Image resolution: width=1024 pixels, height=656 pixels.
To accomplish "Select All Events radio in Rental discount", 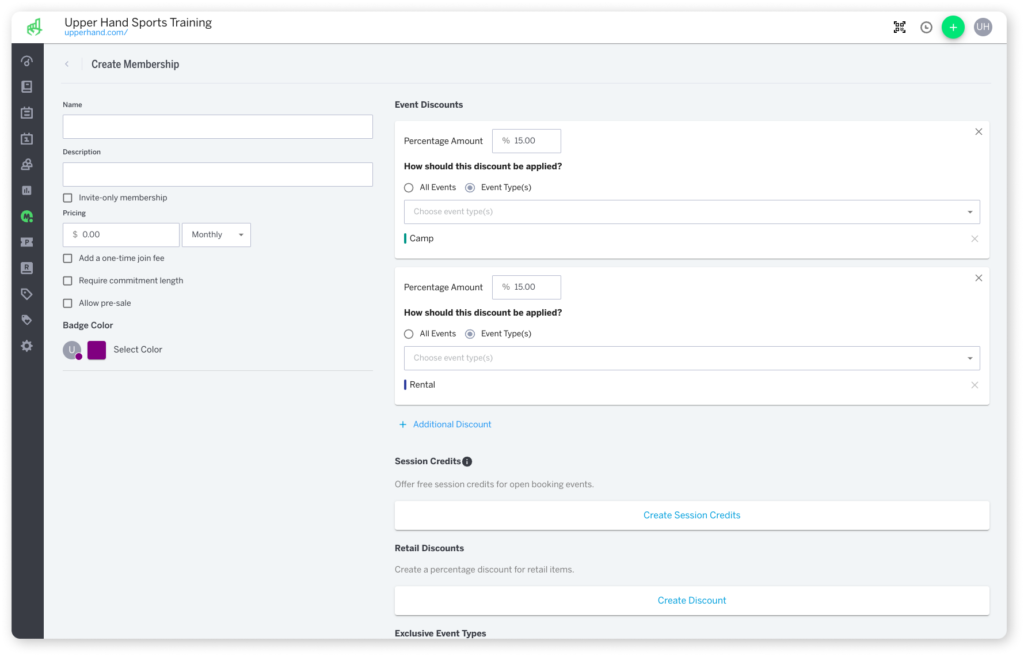I will 409,334.
